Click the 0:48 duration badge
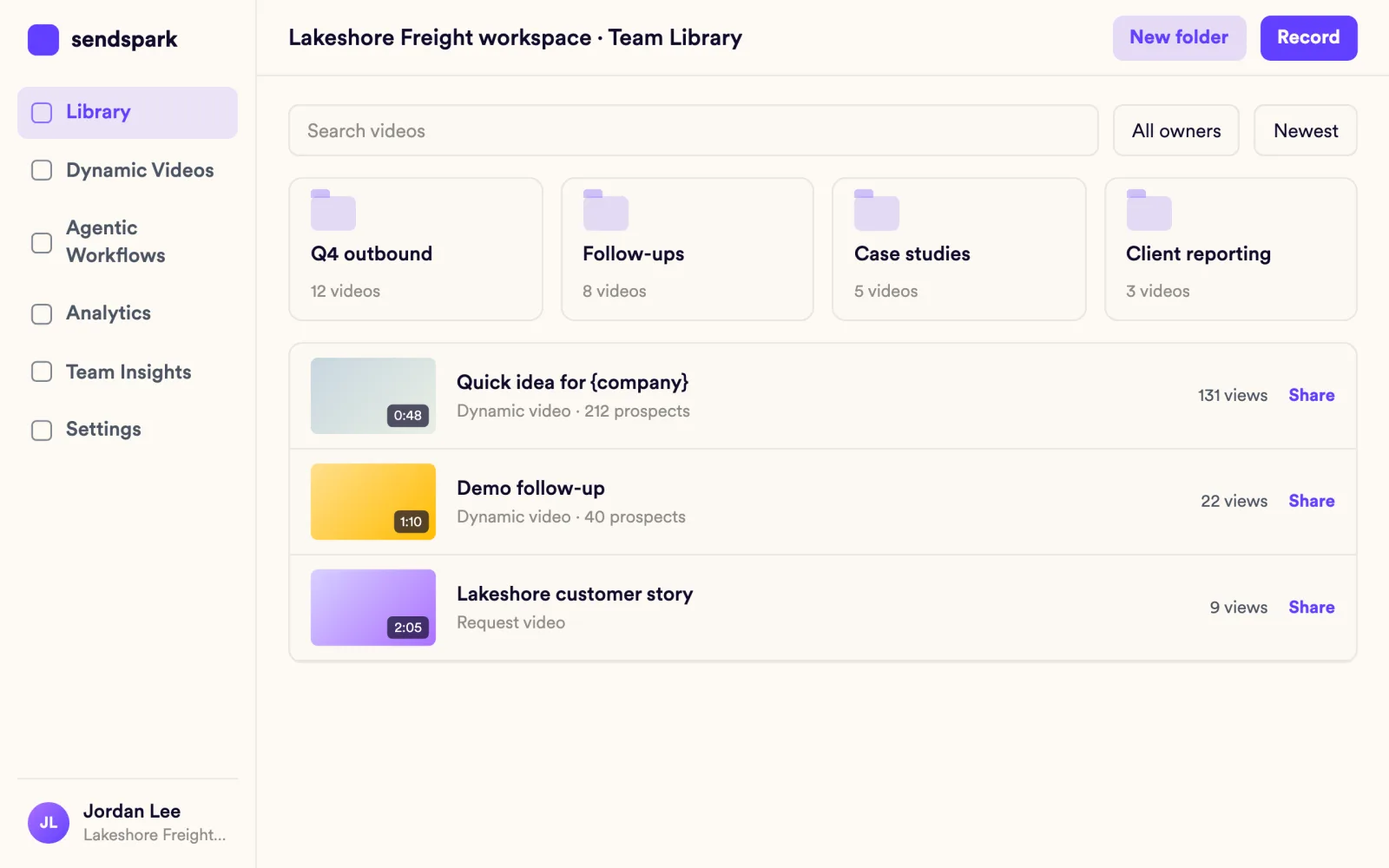The image size is (1389, 868). tap(407, 416)
